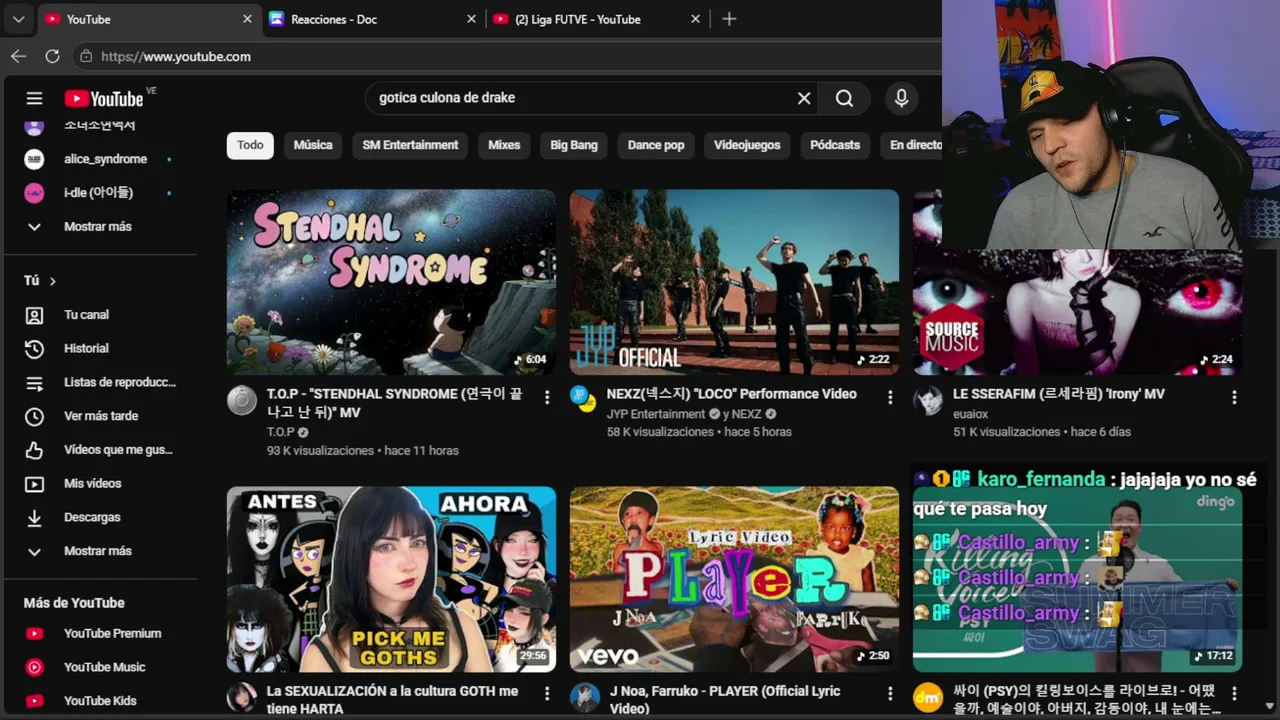The height and width of the screenshot is (720, 1280).
Task: Open options menu for LE SSERAFIM video
Action: point(1234,398)
